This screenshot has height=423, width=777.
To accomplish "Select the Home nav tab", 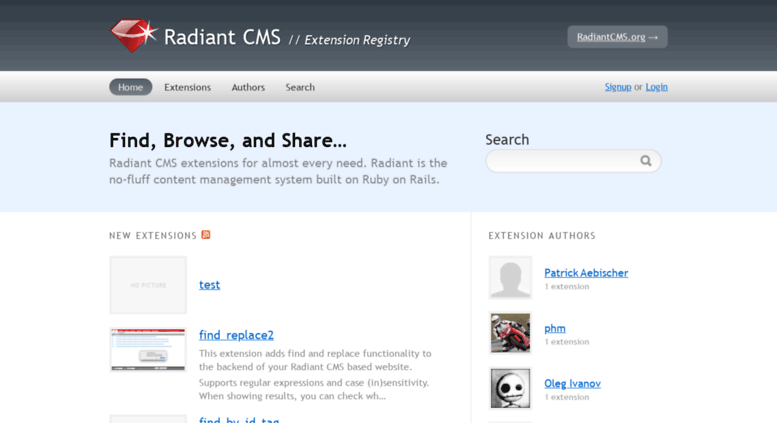I will (130, 87).
